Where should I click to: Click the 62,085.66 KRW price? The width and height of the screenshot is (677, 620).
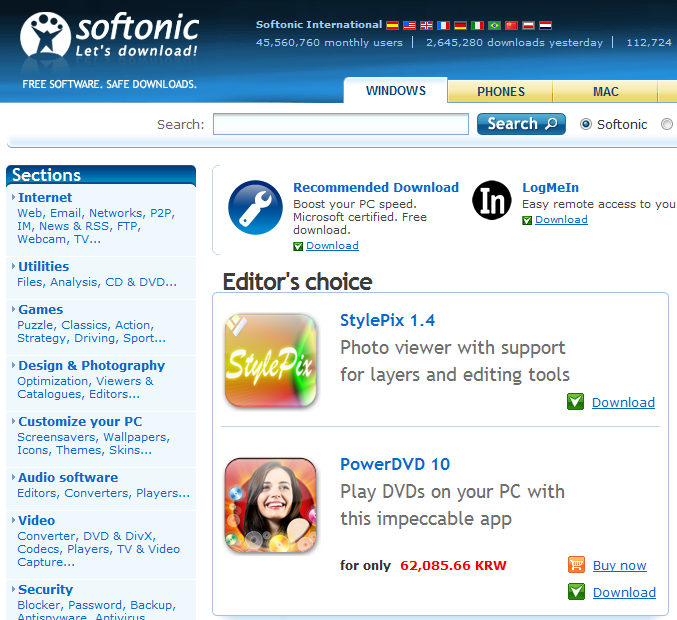453,566
